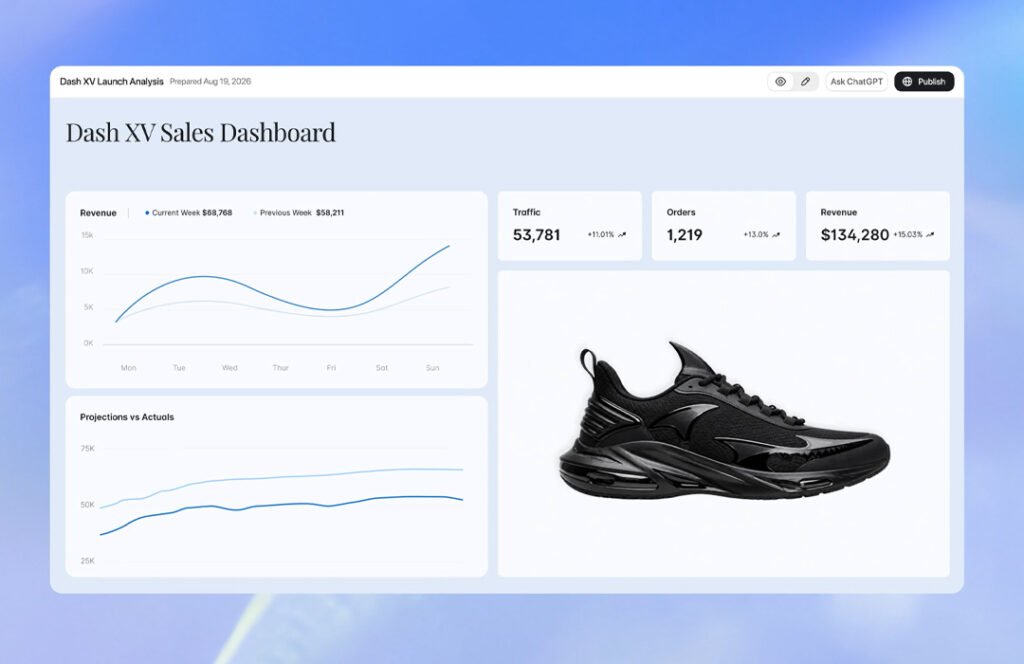The image size is (1024, 664).
Task: Click the 75K axis label on Projections chart
Action: pos(88,449)
